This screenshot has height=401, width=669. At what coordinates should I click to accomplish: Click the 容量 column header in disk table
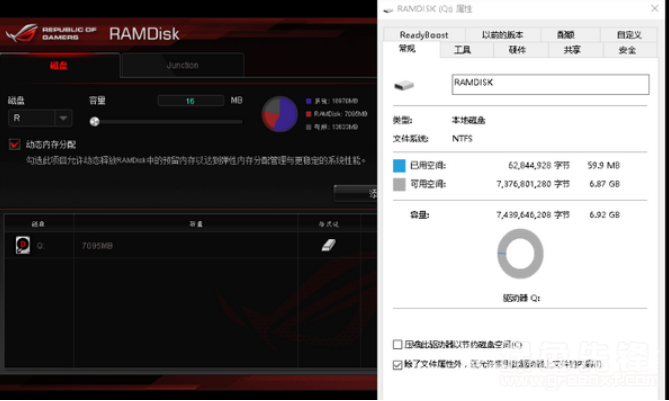pos(196,224)
